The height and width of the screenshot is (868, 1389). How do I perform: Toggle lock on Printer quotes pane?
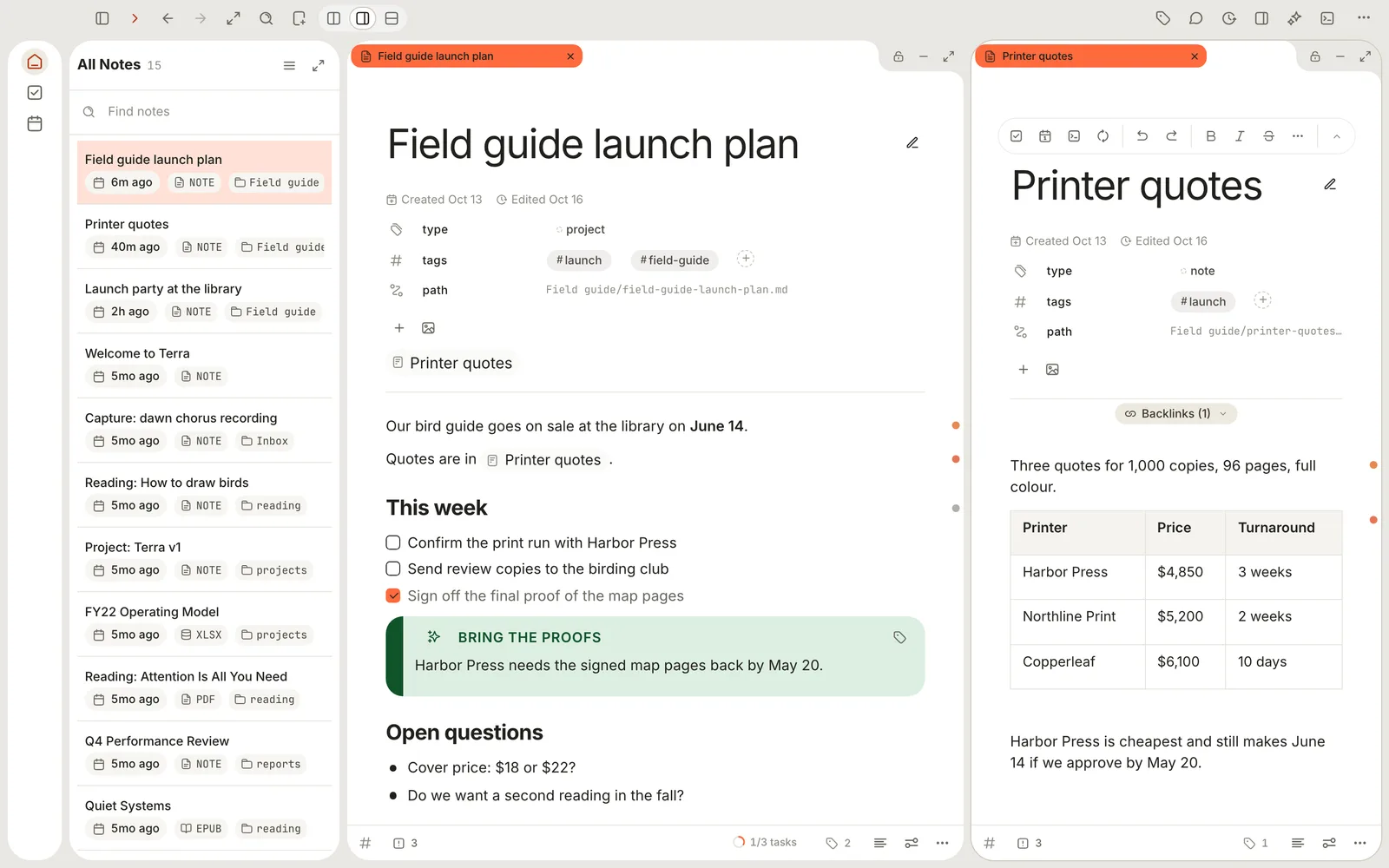point(1315,56)
